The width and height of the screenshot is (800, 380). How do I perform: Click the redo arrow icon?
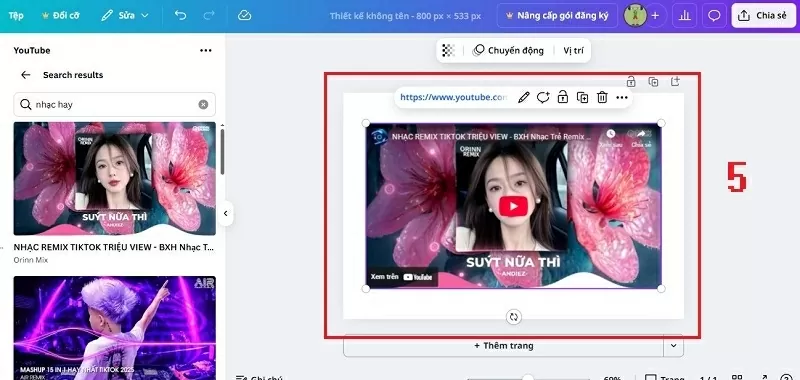click(209, 15)
